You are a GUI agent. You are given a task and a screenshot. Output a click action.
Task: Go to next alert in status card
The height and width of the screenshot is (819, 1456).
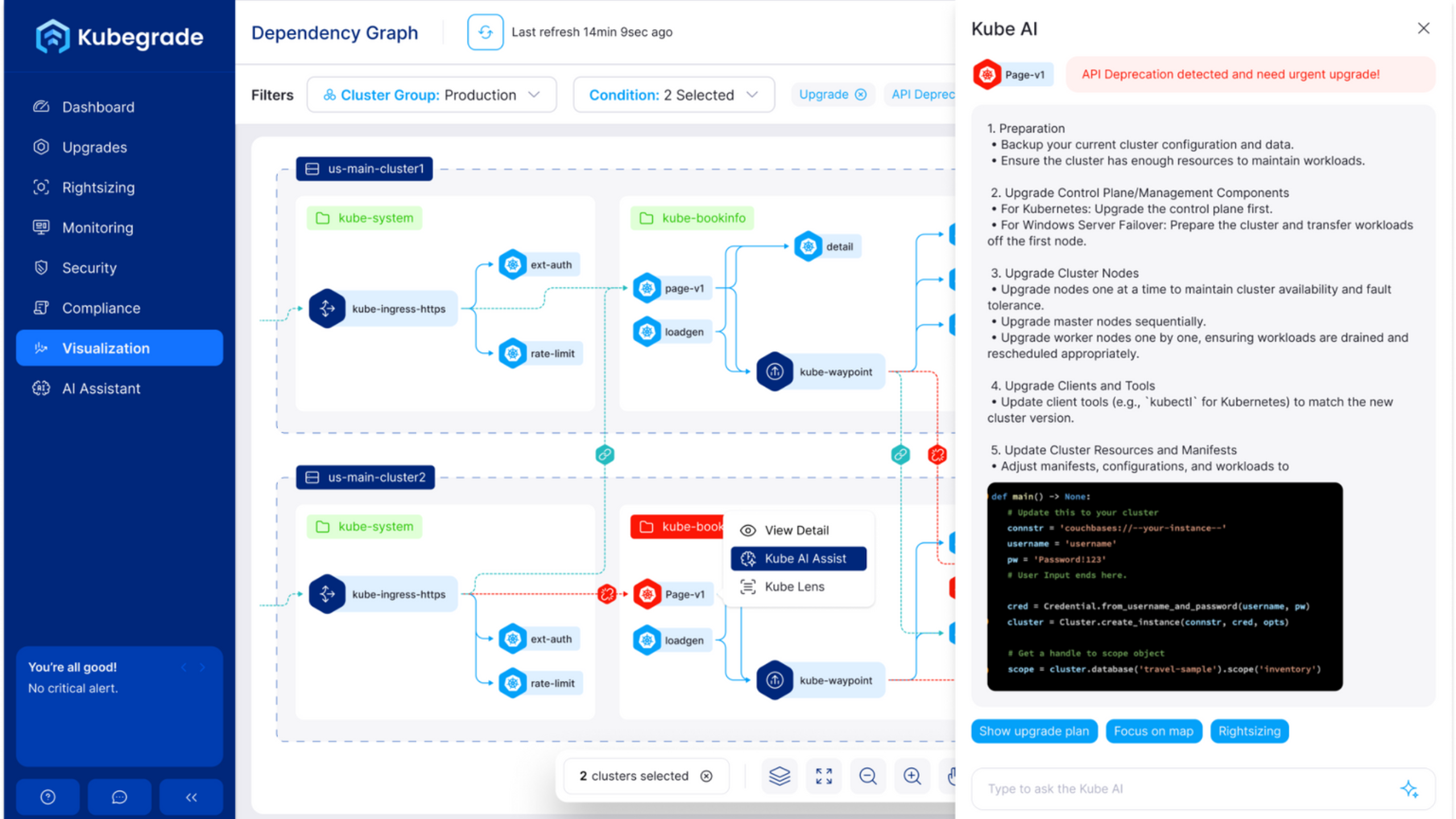202,667
